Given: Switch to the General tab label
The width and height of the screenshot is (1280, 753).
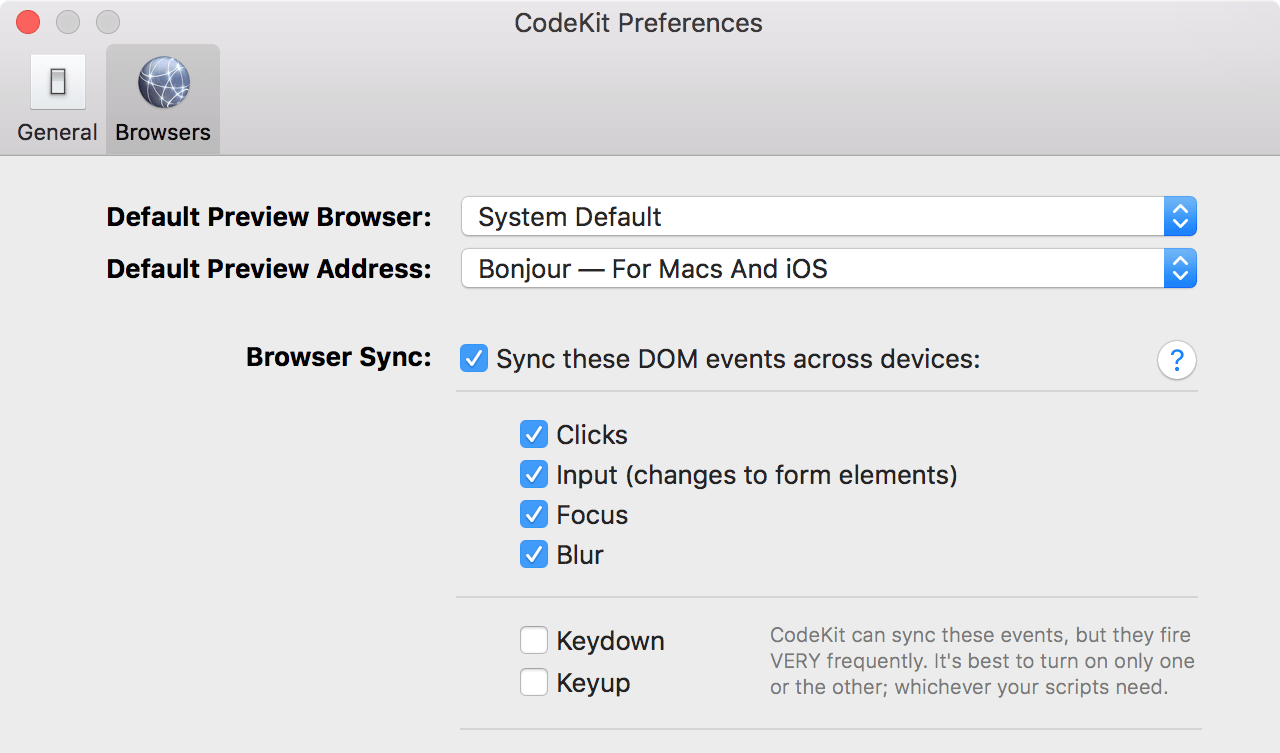Looking at the screenshot, I should coord(58,132).
